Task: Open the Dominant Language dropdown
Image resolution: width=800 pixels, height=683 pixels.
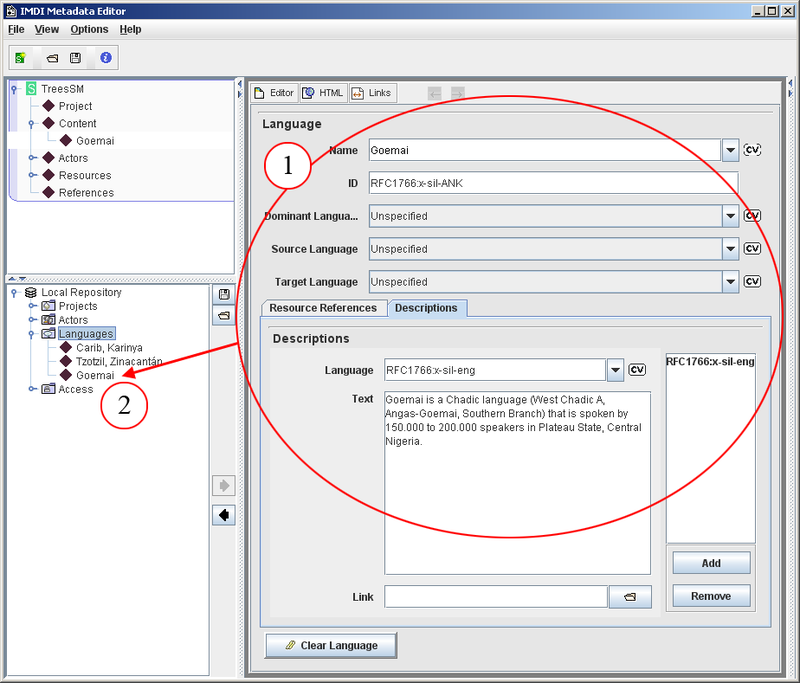Action: click(x=731, y=216)
